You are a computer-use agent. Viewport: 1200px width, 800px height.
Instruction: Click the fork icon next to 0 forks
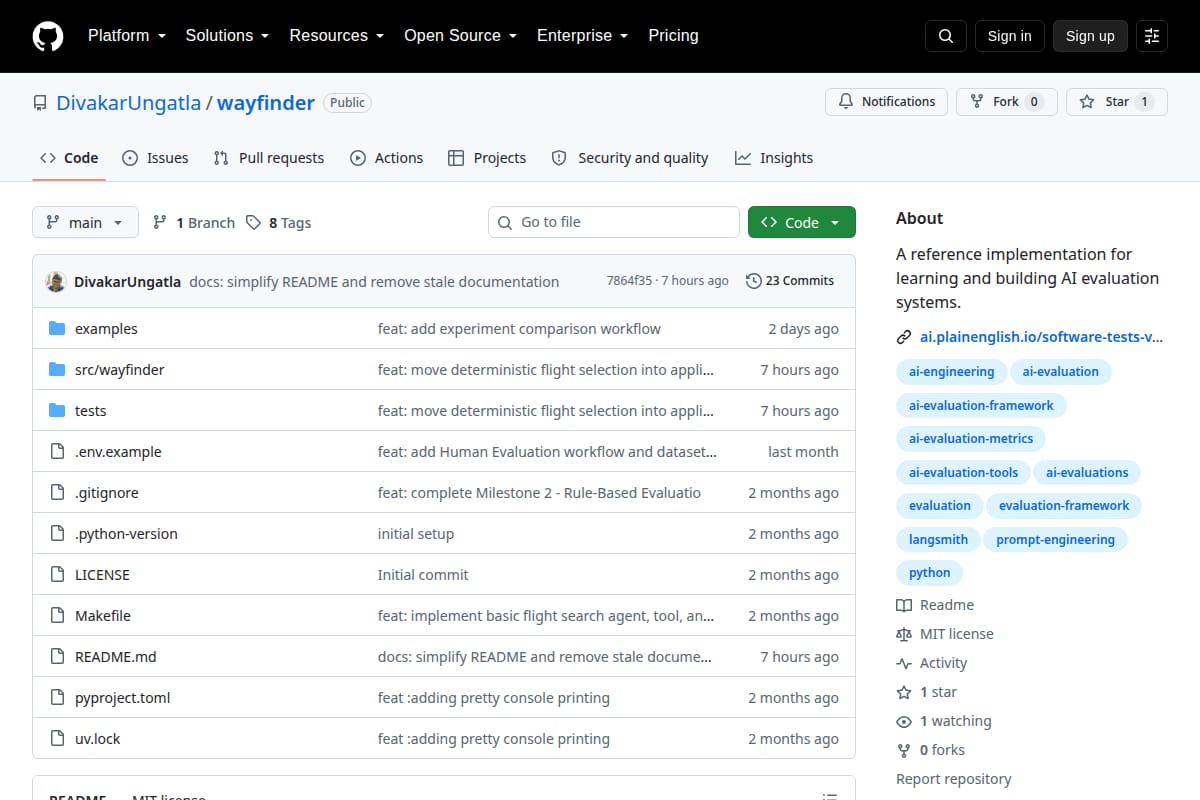tap(904, 750)
